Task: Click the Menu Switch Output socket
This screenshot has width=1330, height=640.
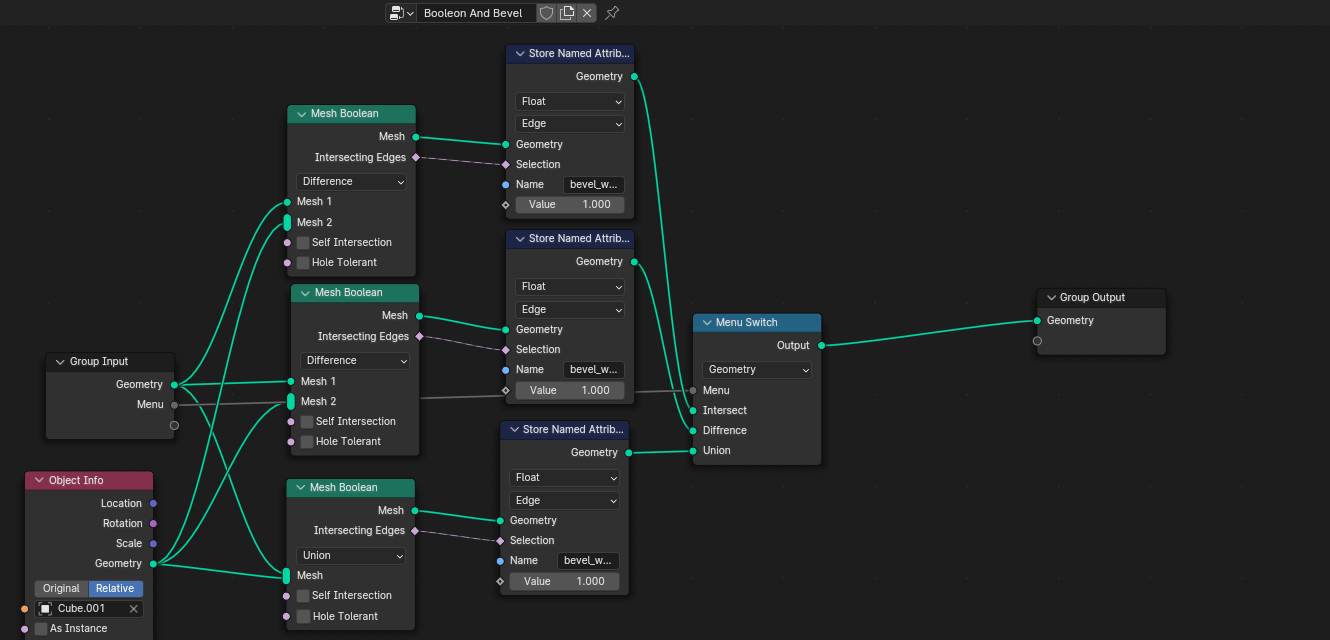Action: [821, 345]
